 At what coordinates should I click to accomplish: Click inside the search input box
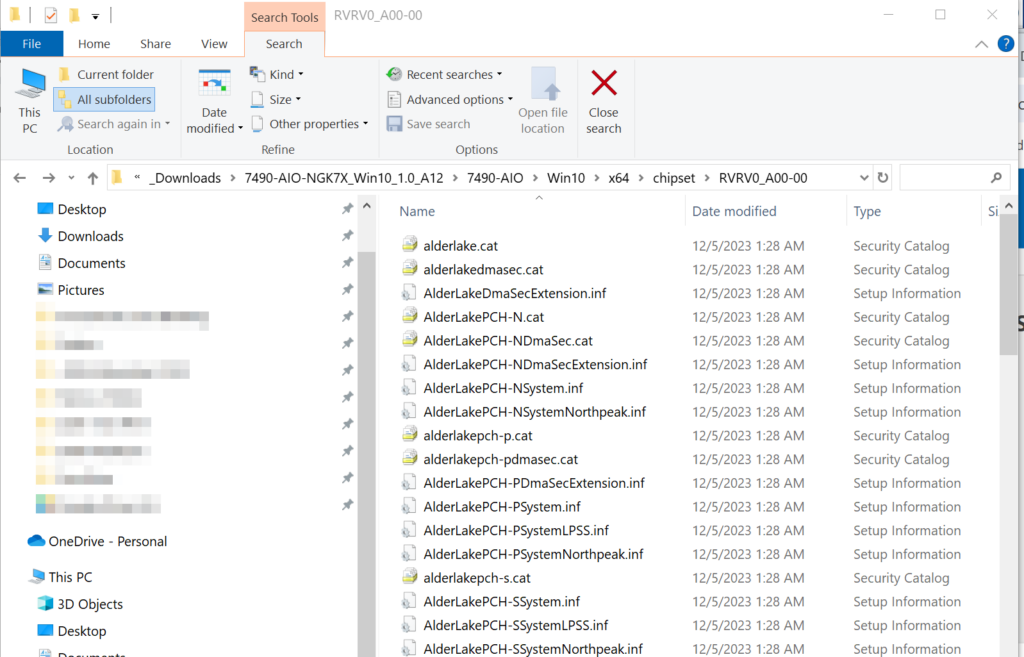[x=950, y=177]
